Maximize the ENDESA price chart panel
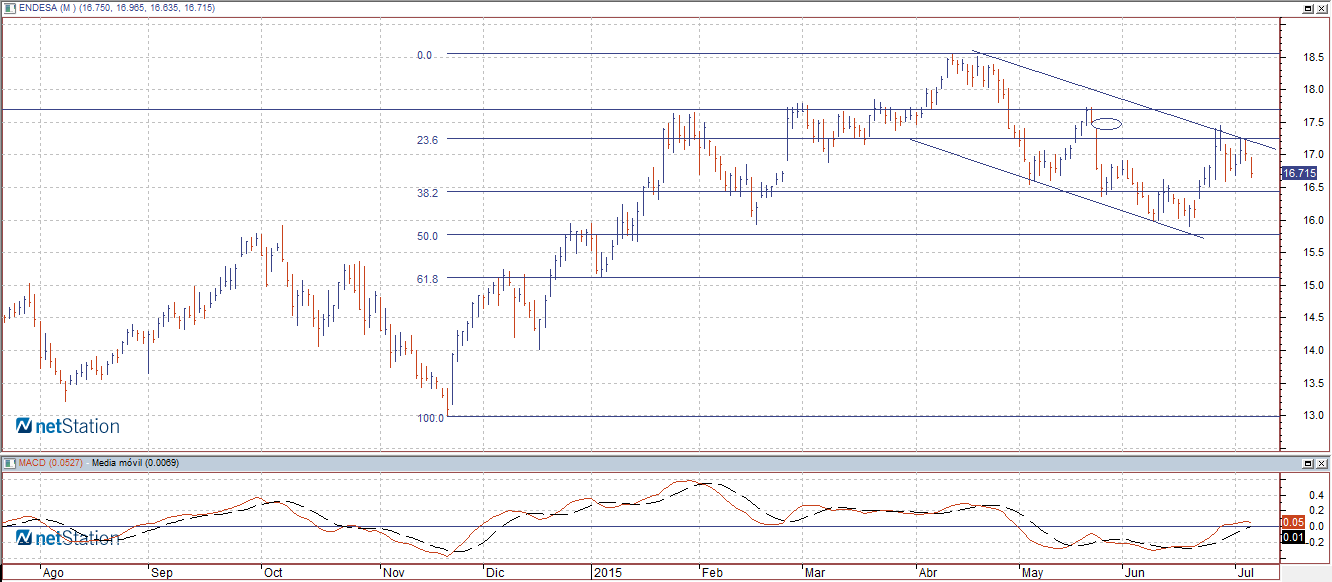Viewport: 1332px width, 582px height. pos(1309,8)
